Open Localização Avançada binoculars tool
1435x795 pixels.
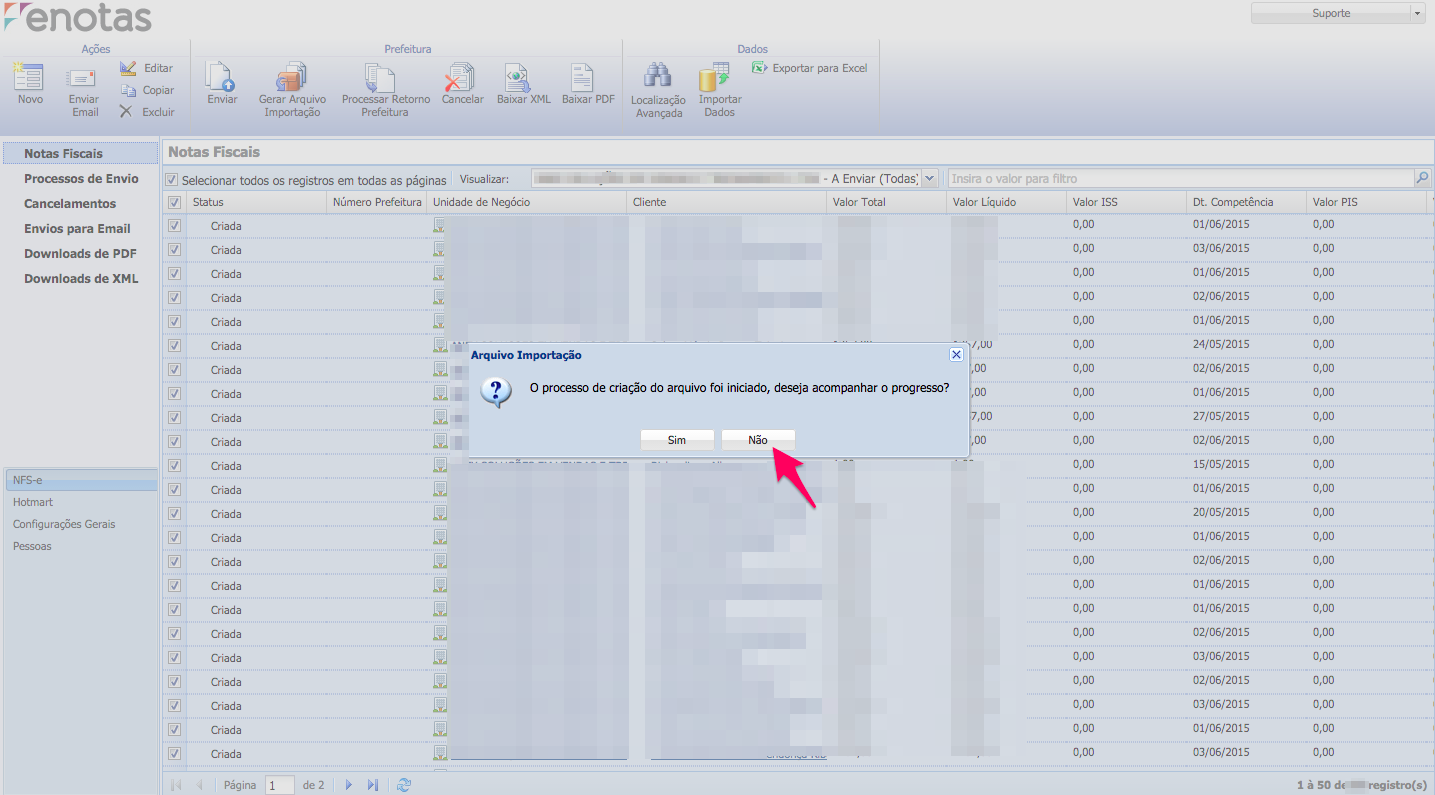click(x=658, y=91)
